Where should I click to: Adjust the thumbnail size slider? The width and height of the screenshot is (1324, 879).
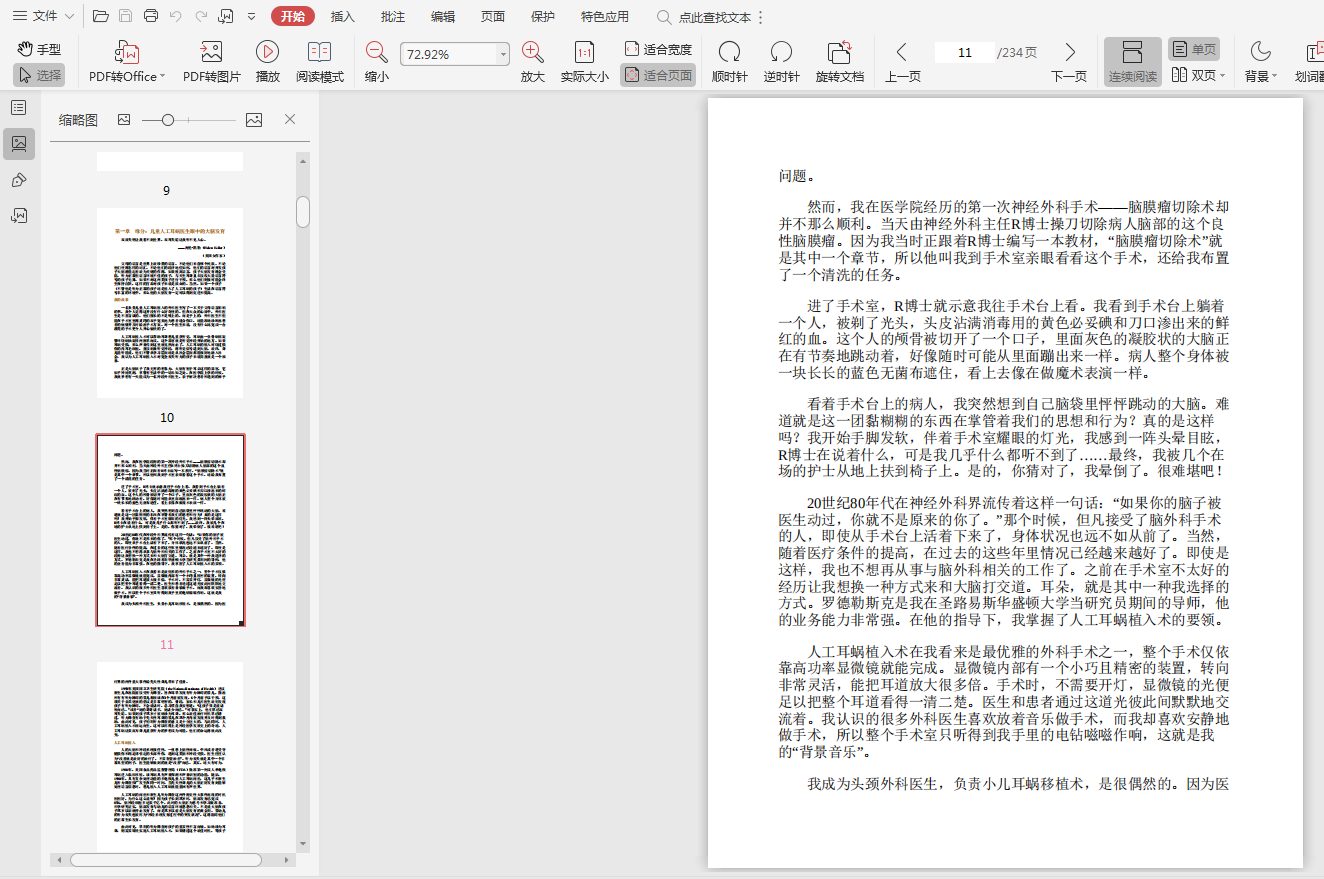168,120
